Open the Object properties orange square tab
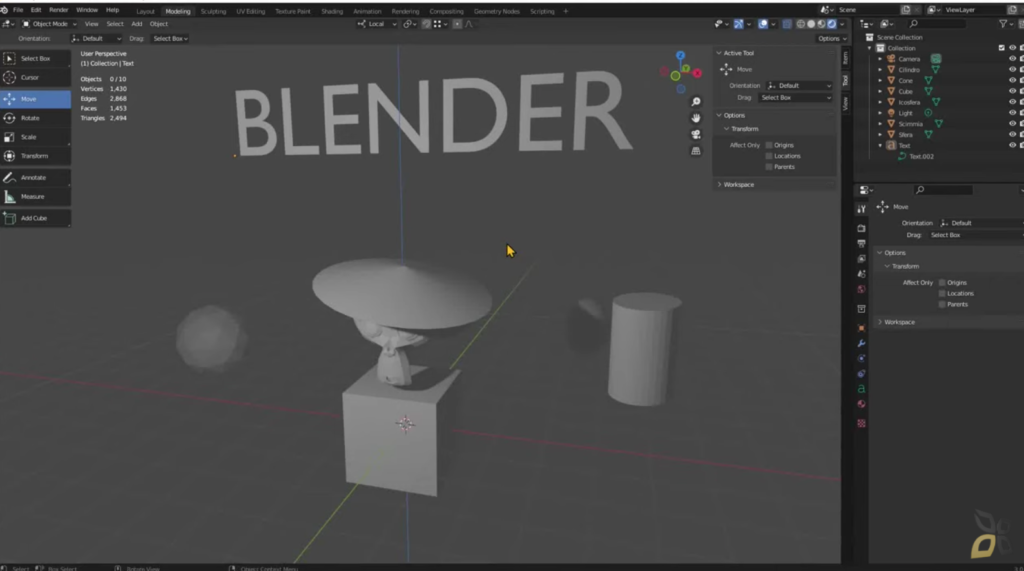1024x571 pixels. [861, 328]
